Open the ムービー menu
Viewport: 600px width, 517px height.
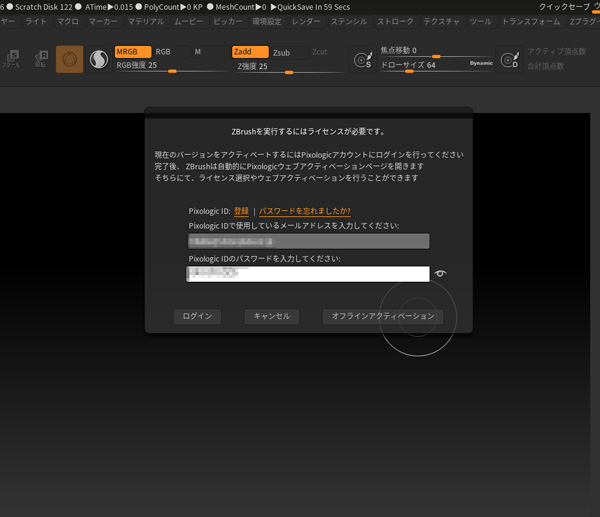(189, 22)
